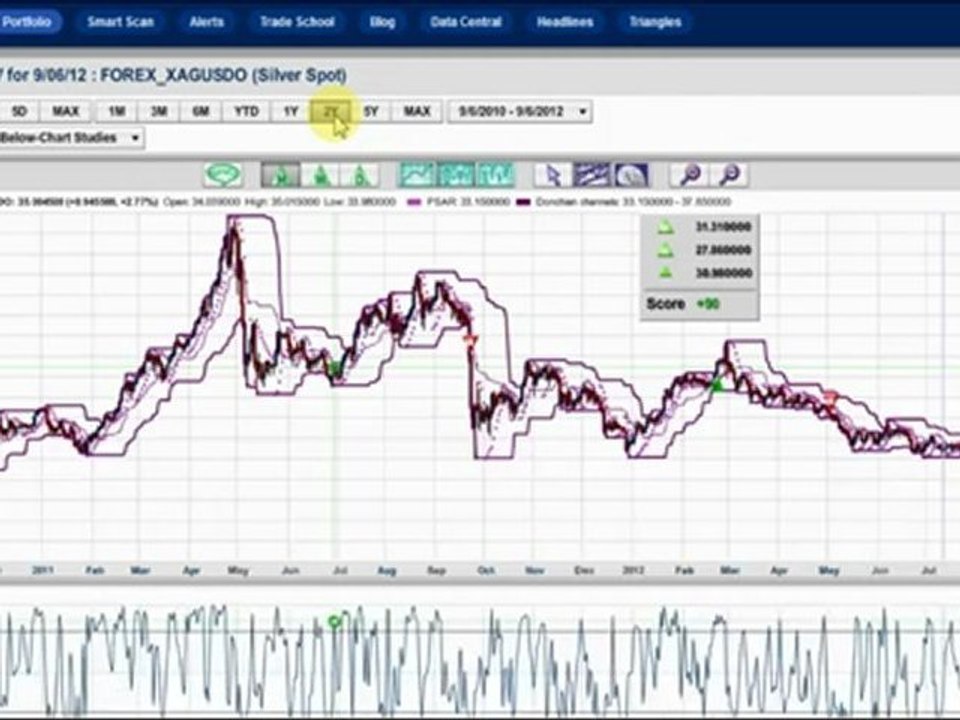Click the bottom triangle in Score box
The height and width of the screenshot is (720, 960).
point(666,273)
